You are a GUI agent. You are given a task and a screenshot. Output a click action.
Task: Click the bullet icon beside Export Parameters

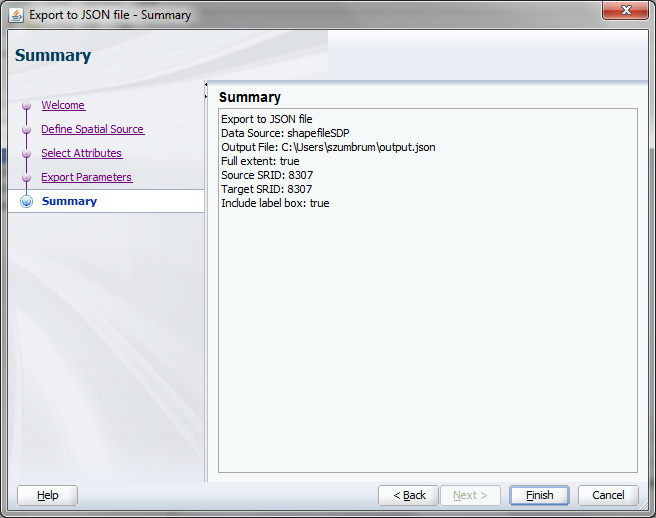click(x=26, y=178)
